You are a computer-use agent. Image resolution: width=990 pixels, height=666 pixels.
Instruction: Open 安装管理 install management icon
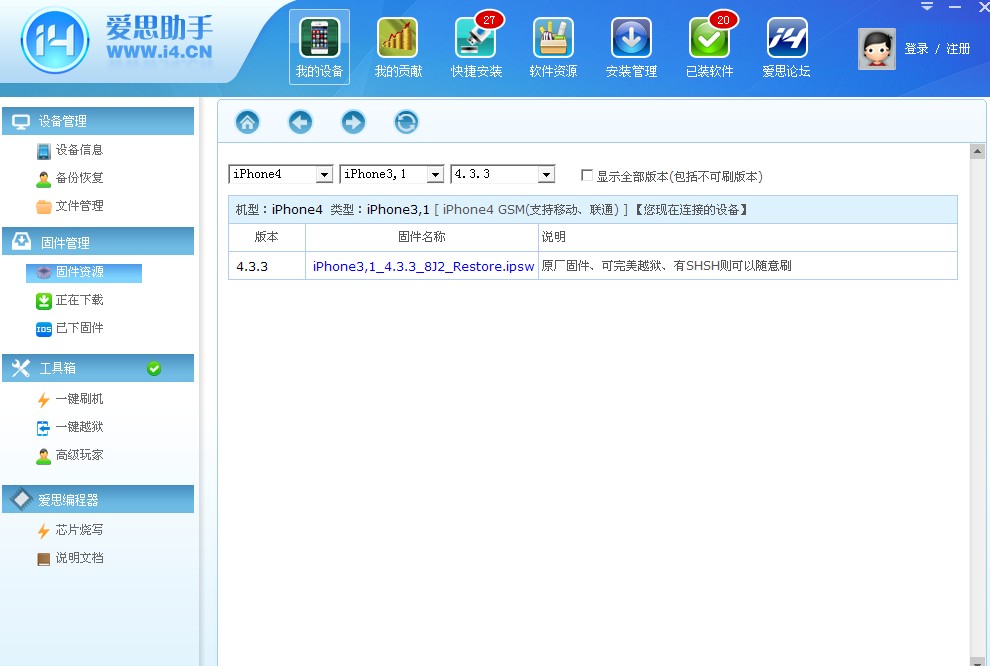631,38
